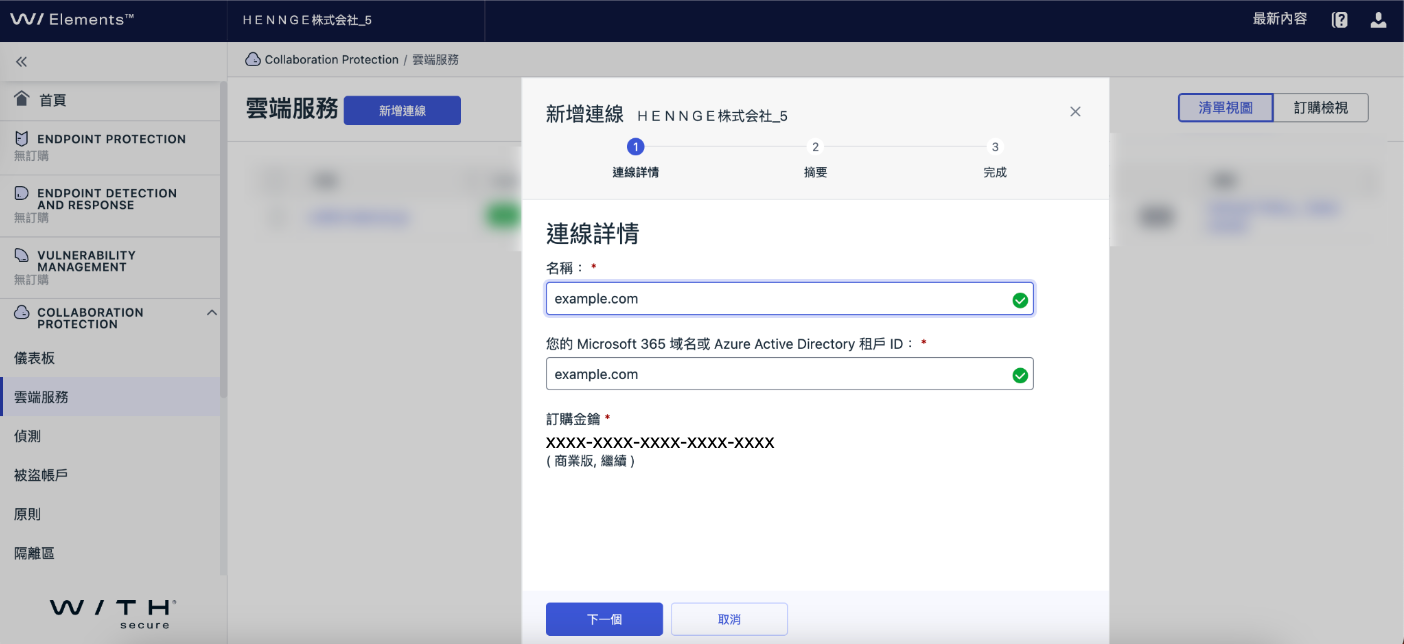This screenshot has width=1404, height=644.
Task: Click step 2 摘要 in the wizard
Action: tap(815, 158)
